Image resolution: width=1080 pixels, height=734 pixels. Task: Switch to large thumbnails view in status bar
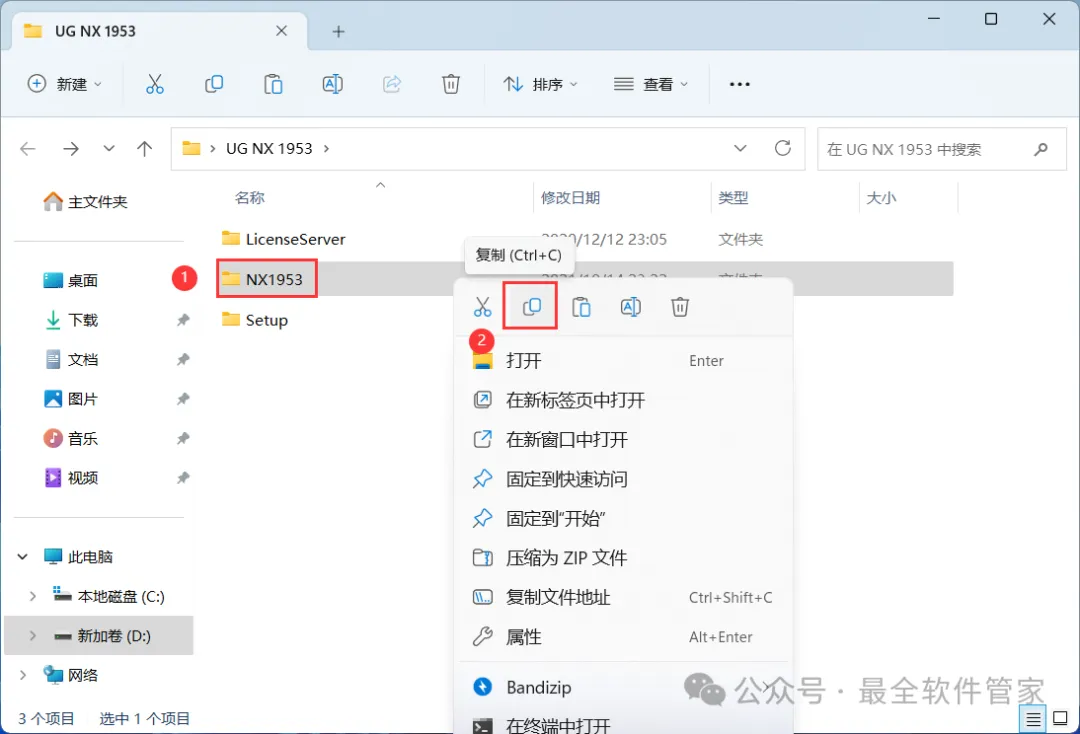click(x=1061, y=719)
